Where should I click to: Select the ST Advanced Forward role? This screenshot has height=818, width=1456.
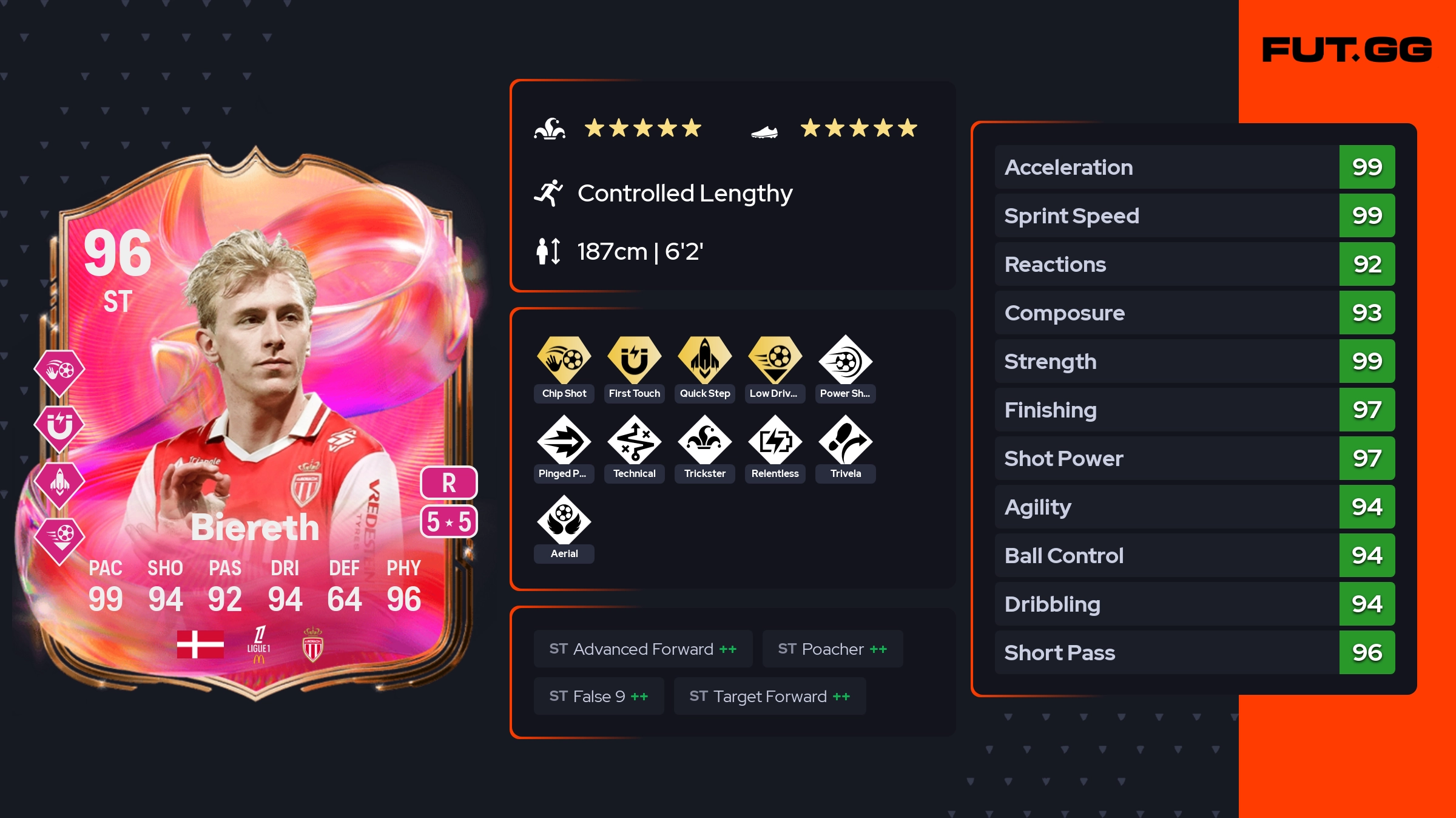643,649
